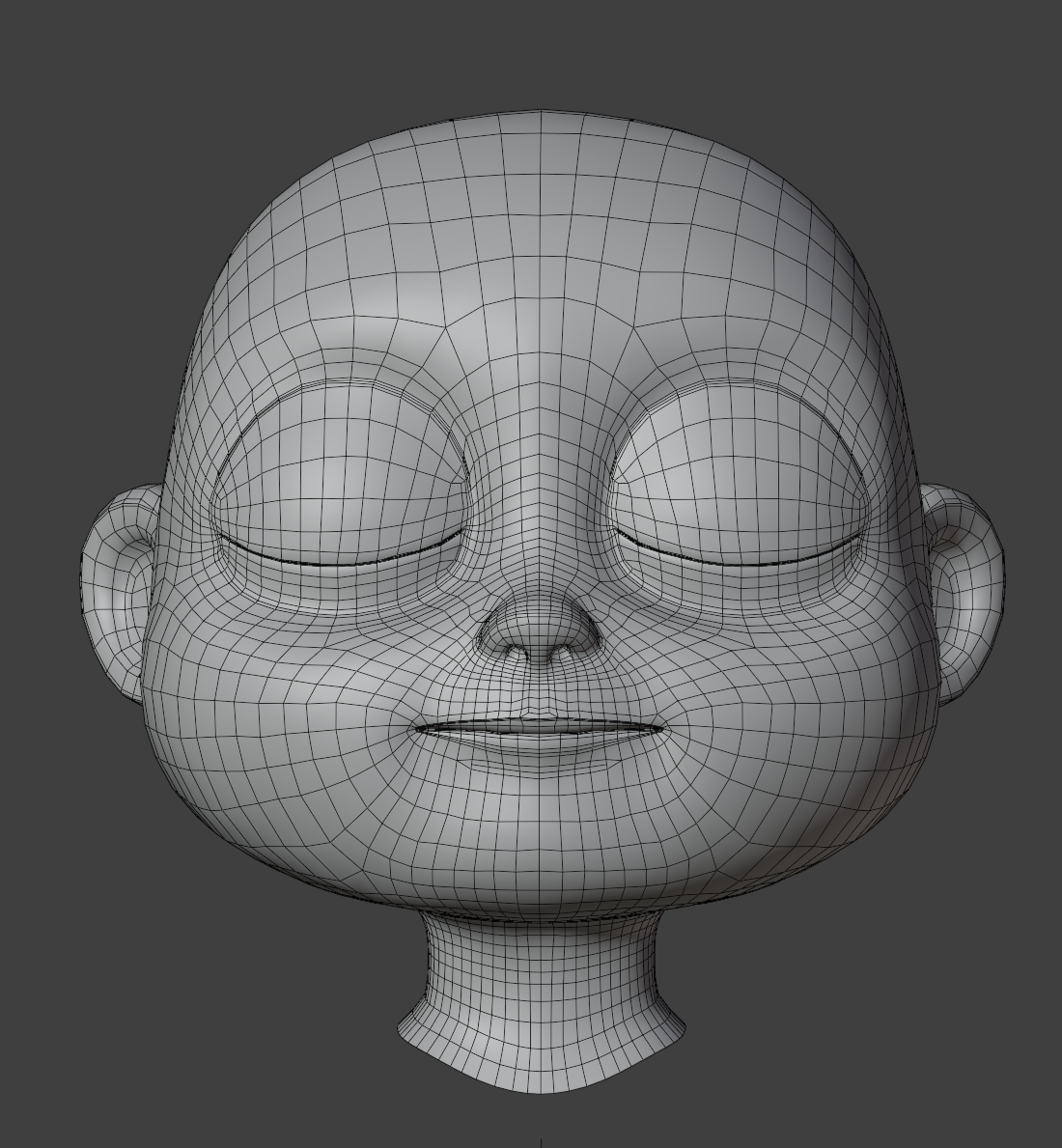
Task: Click the center of the forehead
Action: (539, 280)
